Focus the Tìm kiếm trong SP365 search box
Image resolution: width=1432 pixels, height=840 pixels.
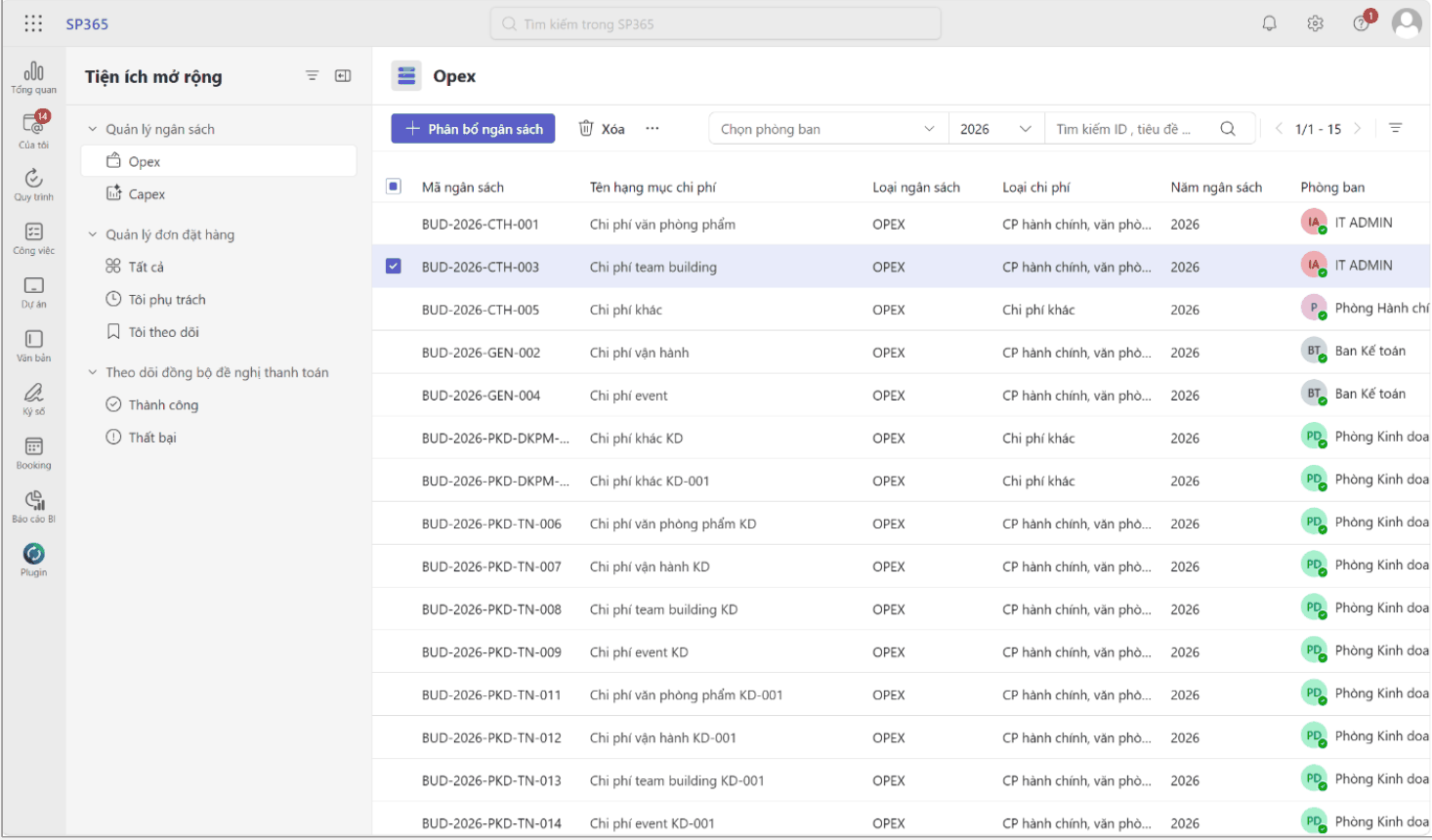tap(716, 23)
